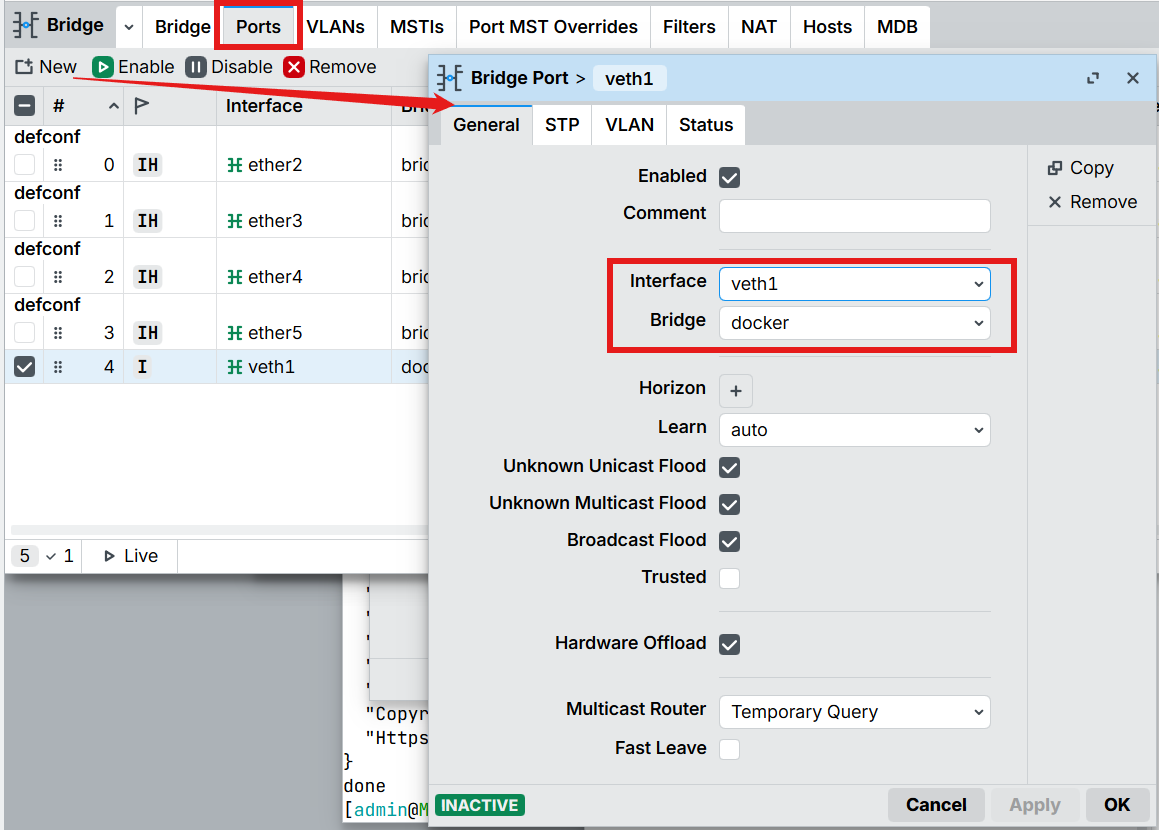This screenshot has height=830, width=1159.
Task: Expand the Bridge Port dialog window
Action: (x=1093, y=78)
